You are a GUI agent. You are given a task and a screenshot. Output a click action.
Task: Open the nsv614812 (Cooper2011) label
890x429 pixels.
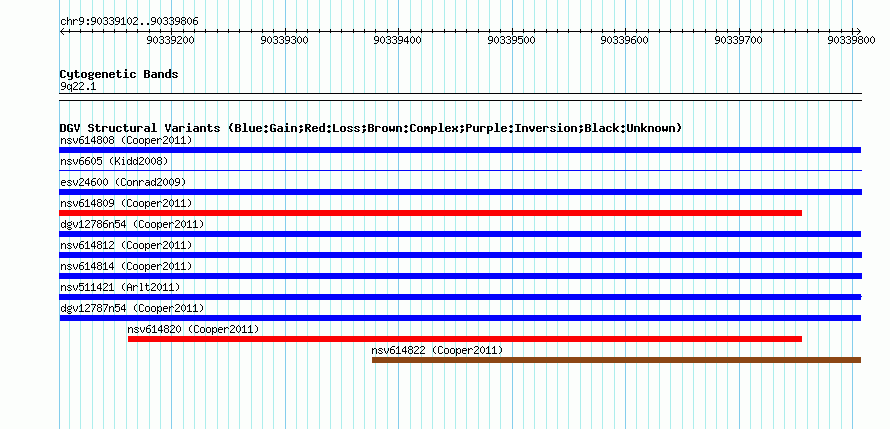126,245
